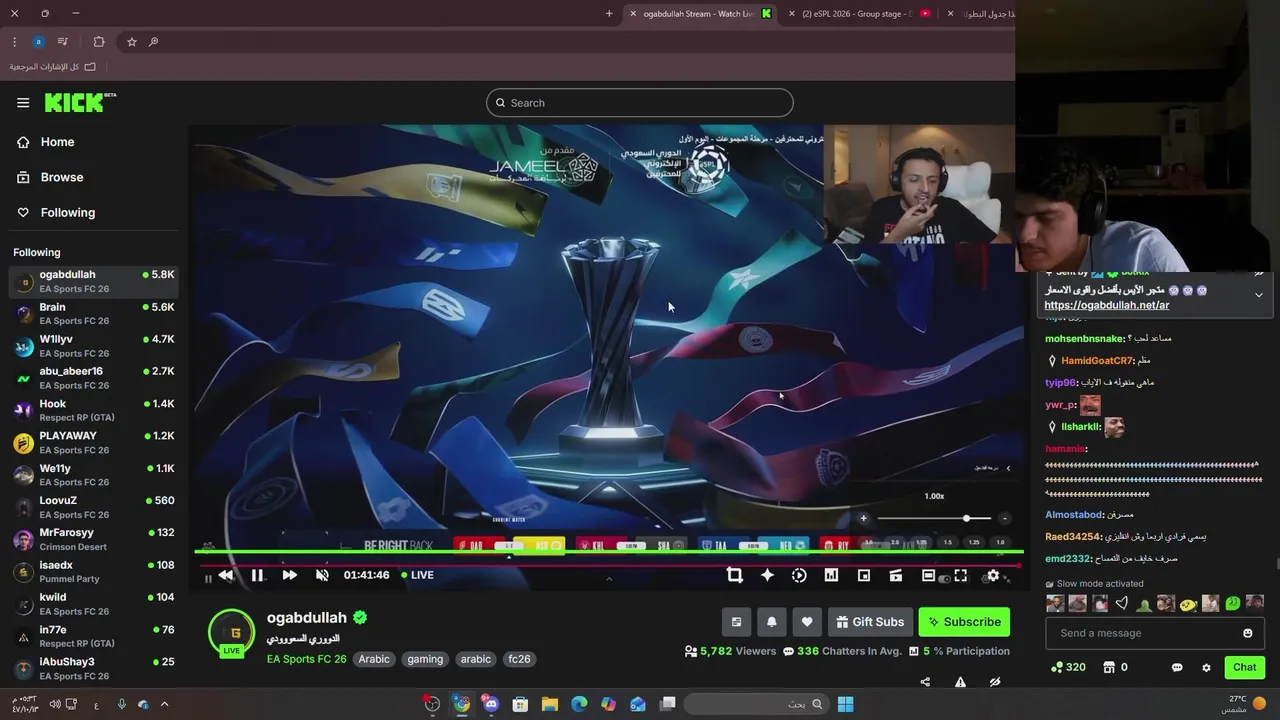Unmute the stream volume icon

(x=322, y=575)
